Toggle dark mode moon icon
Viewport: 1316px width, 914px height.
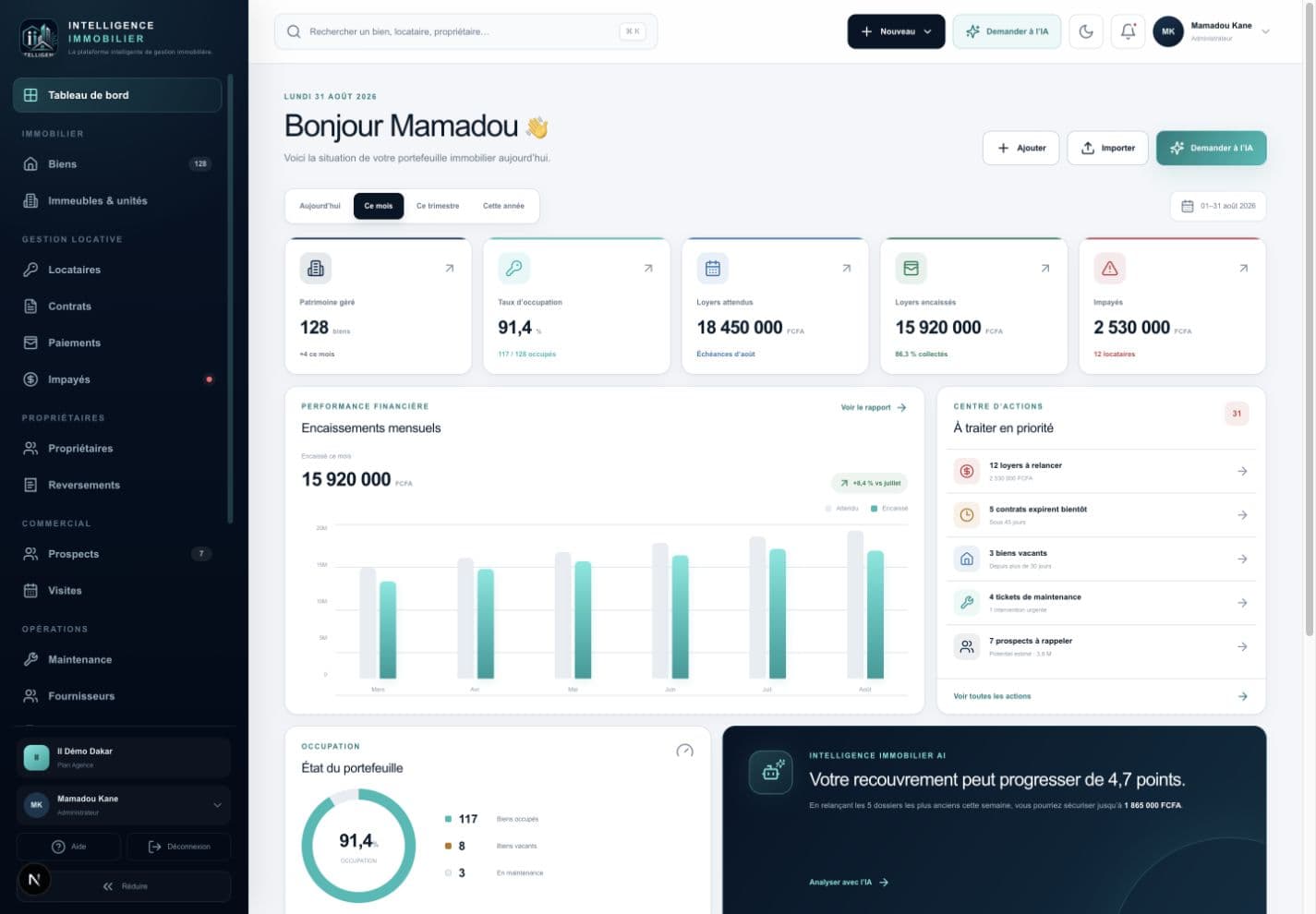[x=1086, y=31]
